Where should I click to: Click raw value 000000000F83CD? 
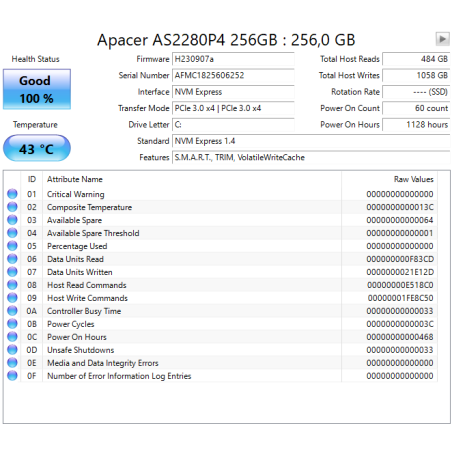point(400,259)
